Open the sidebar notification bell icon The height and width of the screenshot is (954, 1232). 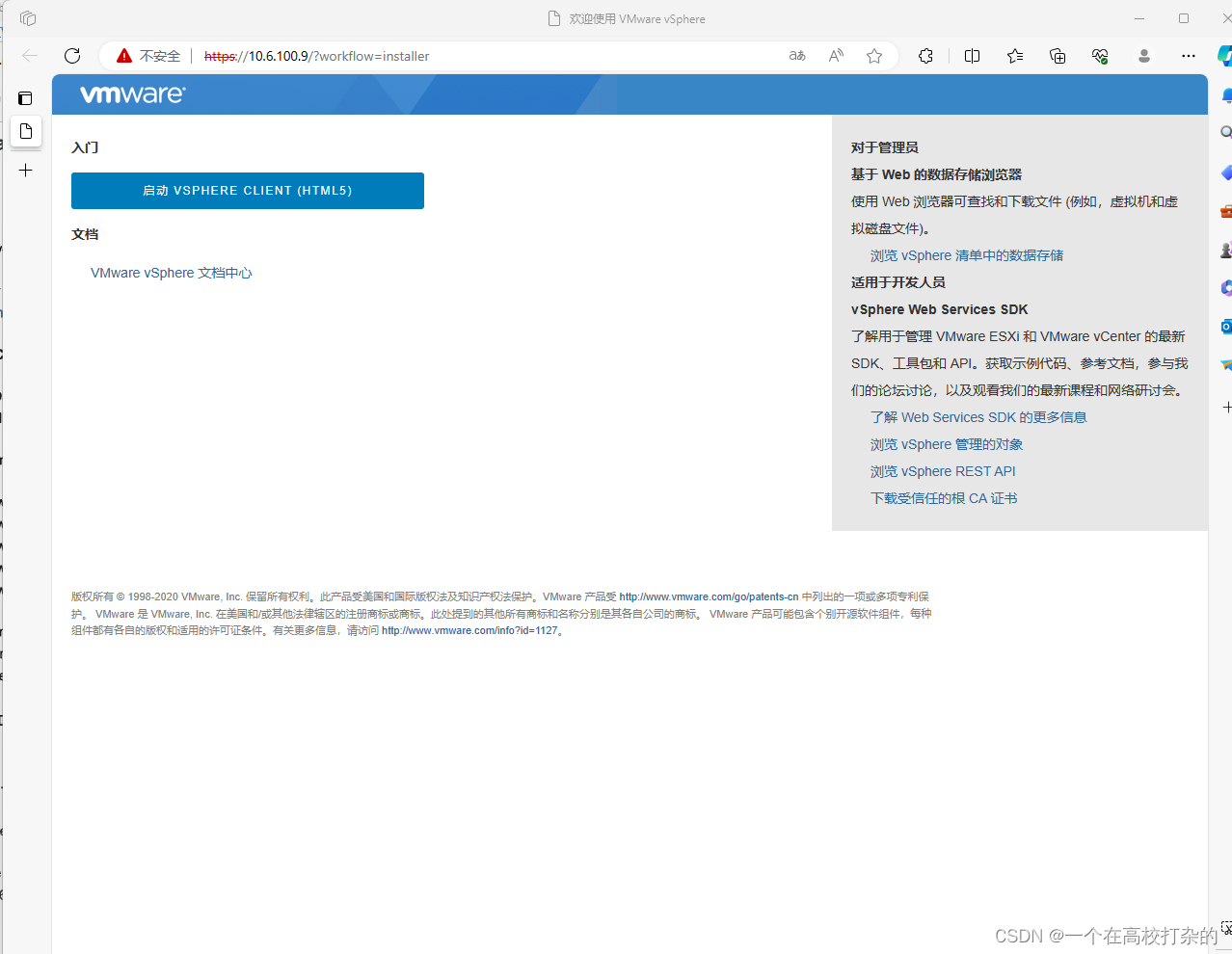[1226, 95]
